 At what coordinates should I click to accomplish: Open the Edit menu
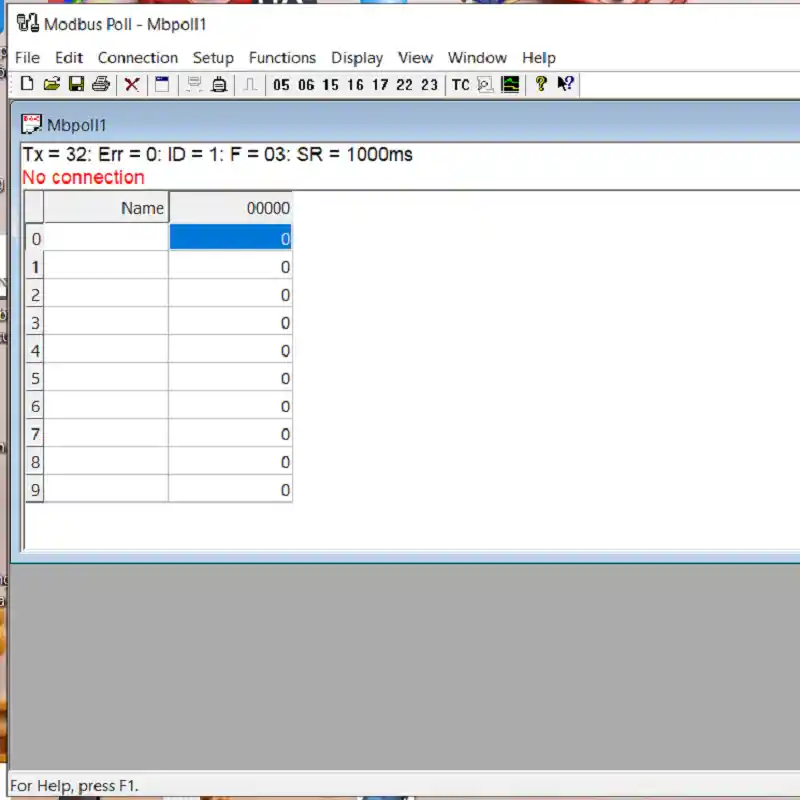point(69,58)
